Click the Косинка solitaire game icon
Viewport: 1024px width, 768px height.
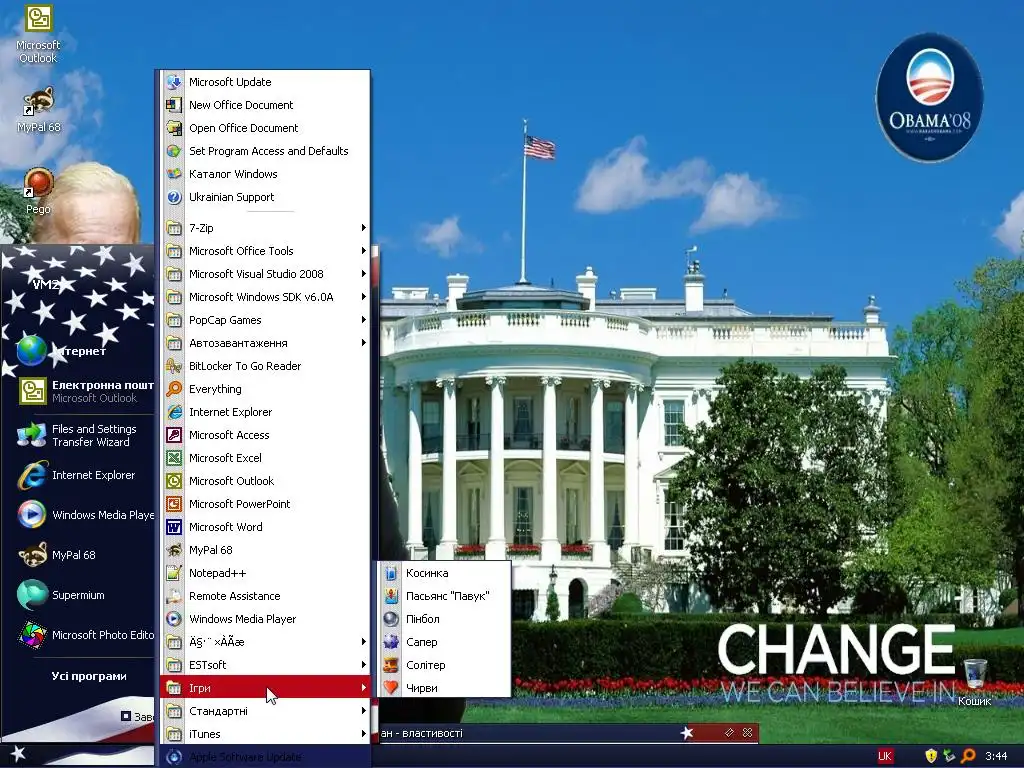(391, 573)
